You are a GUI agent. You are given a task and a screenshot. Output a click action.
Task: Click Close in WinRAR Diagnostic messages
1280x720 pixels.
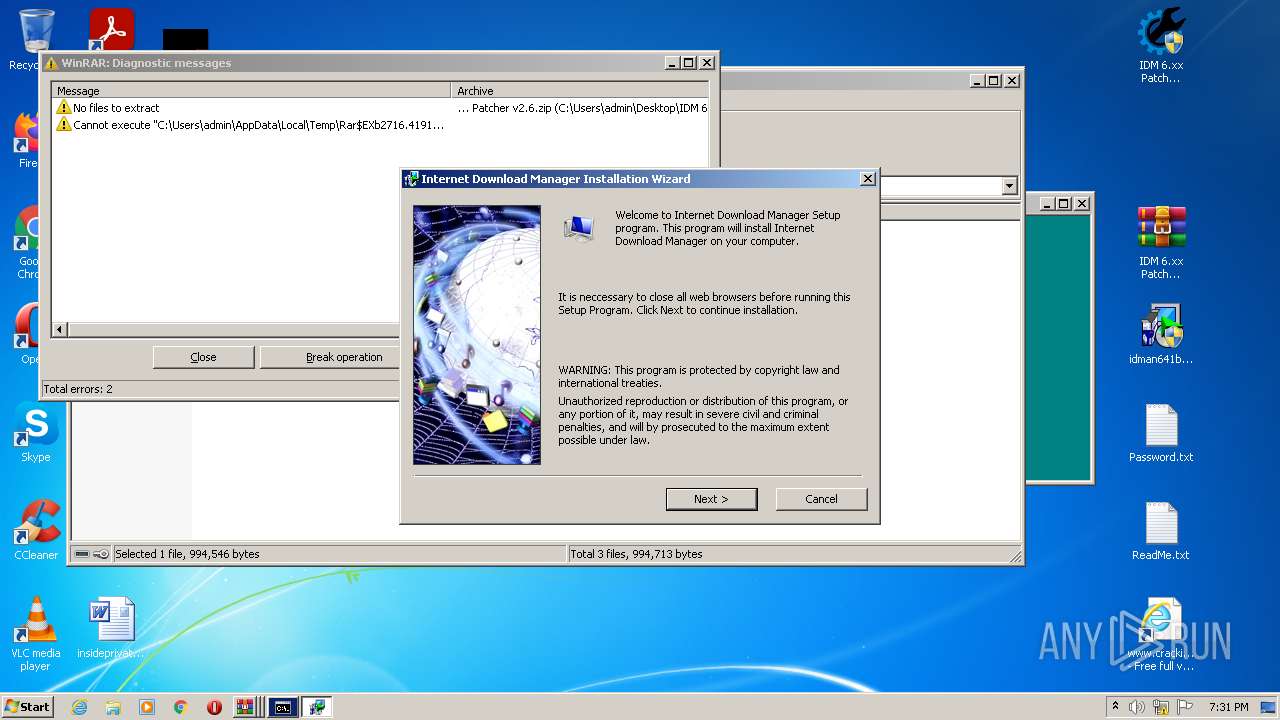[203, 357]
